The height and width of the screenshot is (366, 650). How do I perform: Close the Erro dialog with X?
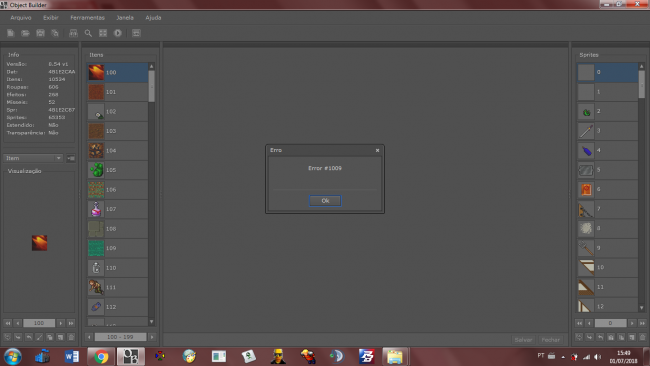point(377,150)
